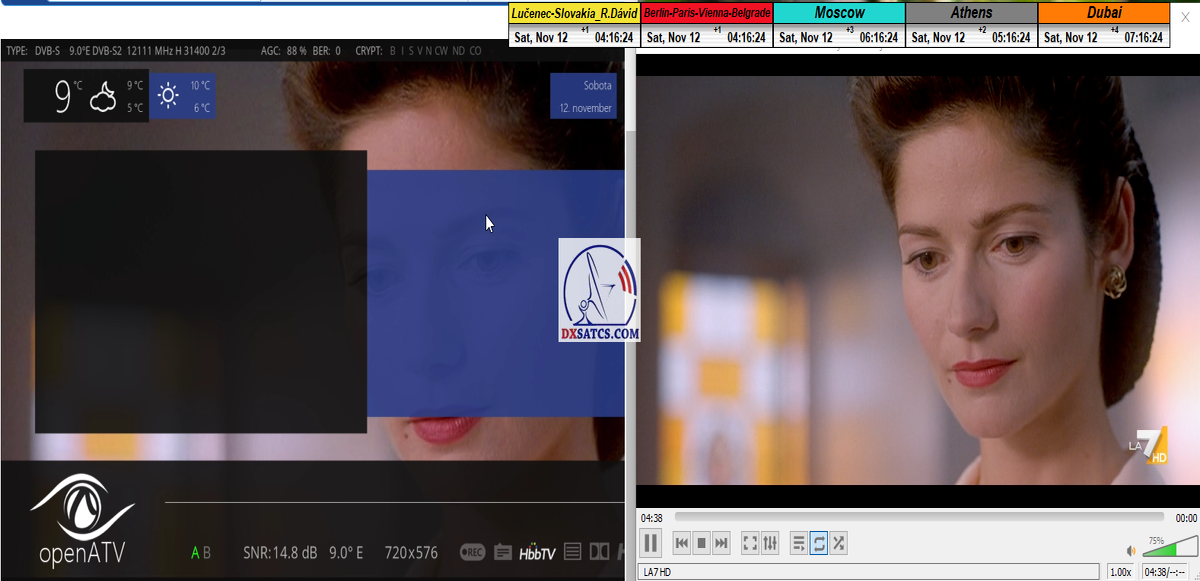The width and height of the screenshot is (1200, 581).
Task: Show the playlist view
Action: (x=799, y=543)
